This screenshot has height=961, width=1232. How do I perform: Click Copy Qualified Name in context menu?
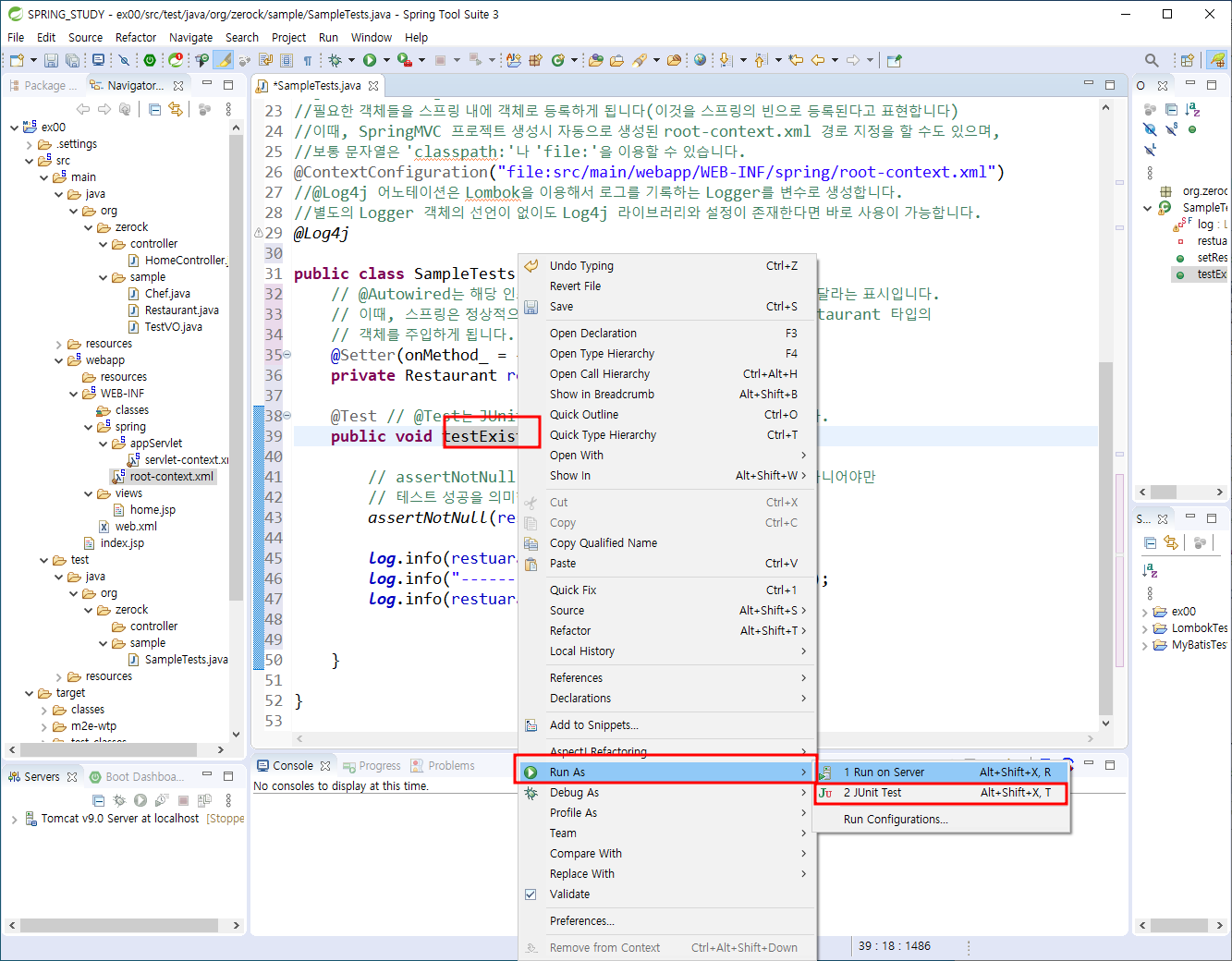[665, 543]
